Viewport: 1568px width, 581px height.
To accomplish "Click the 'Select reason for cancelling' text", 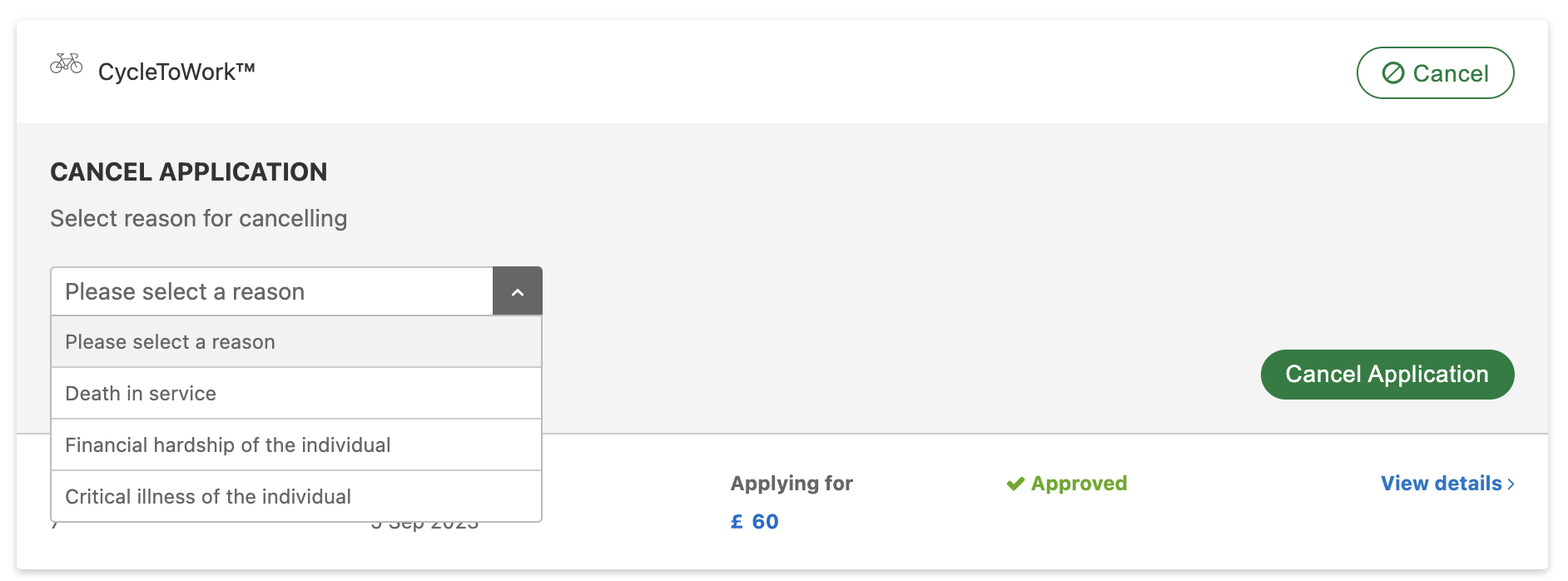I will (x=199, y=219).
